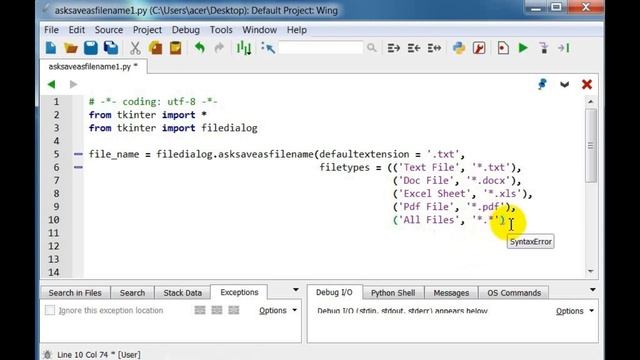The height and width of the screenshot is (360, 640).
Task: Click first exception view layout button
Action: pyautogui.click(x=200, y=310)
